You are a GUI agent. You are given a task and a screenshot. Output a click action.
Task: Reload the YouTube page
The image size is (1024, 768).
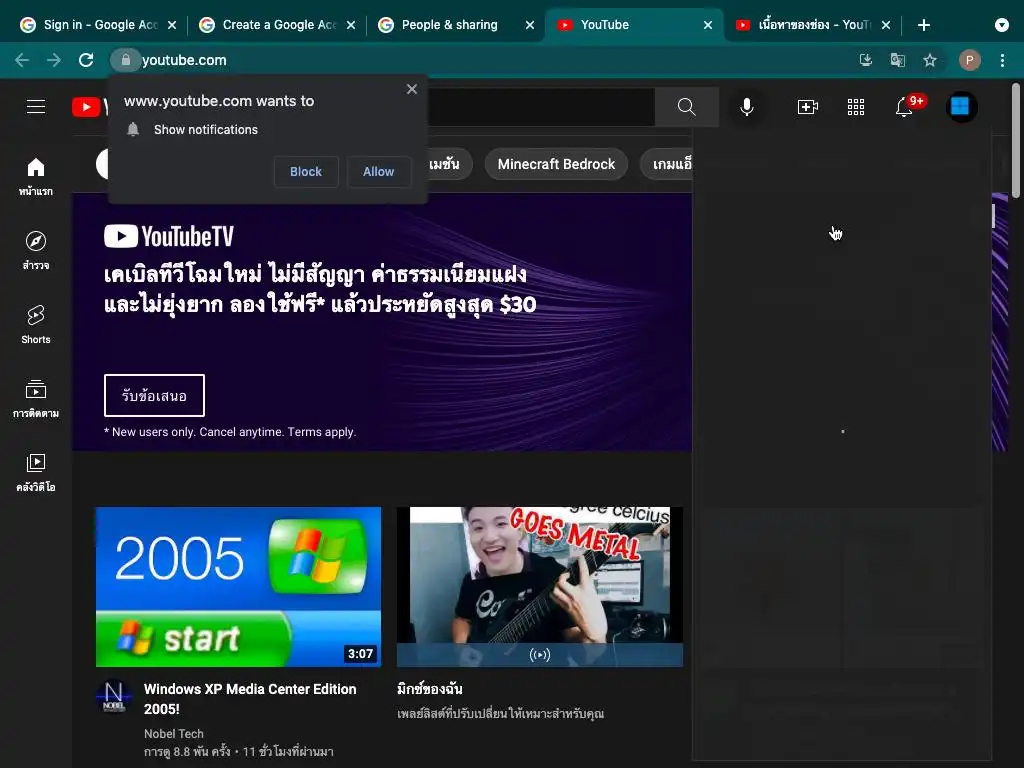coord(86,60)
